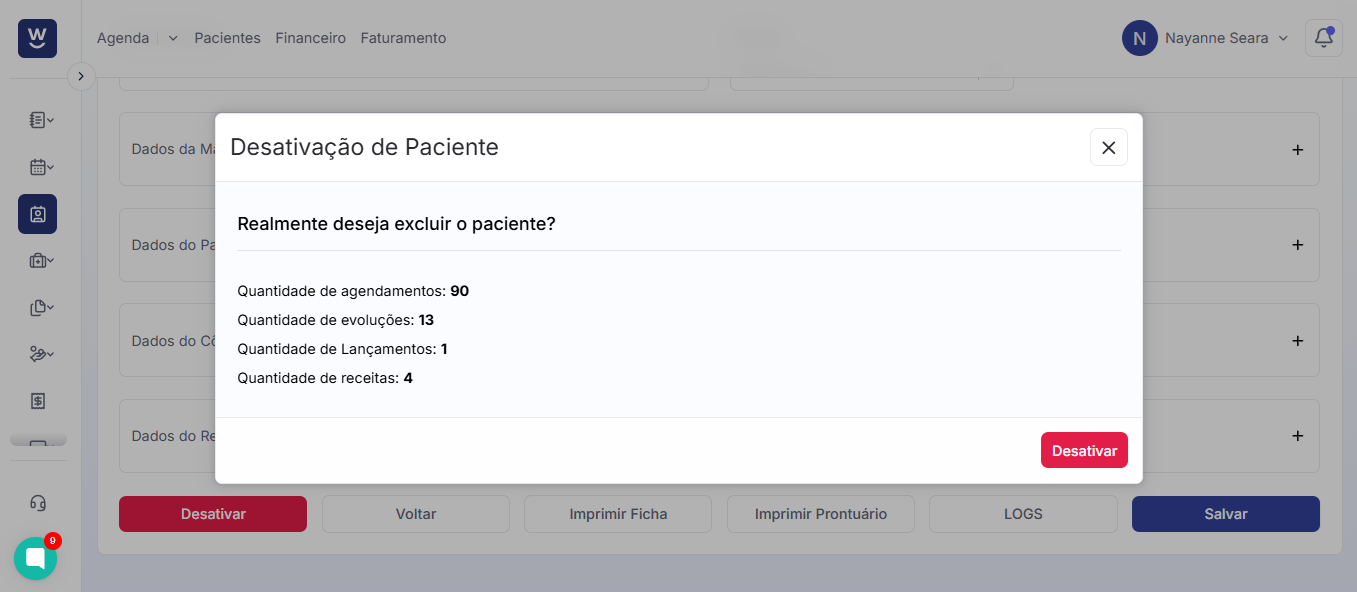
Task: Close the Desativação de Paciente dialog
Action: 1108,147
